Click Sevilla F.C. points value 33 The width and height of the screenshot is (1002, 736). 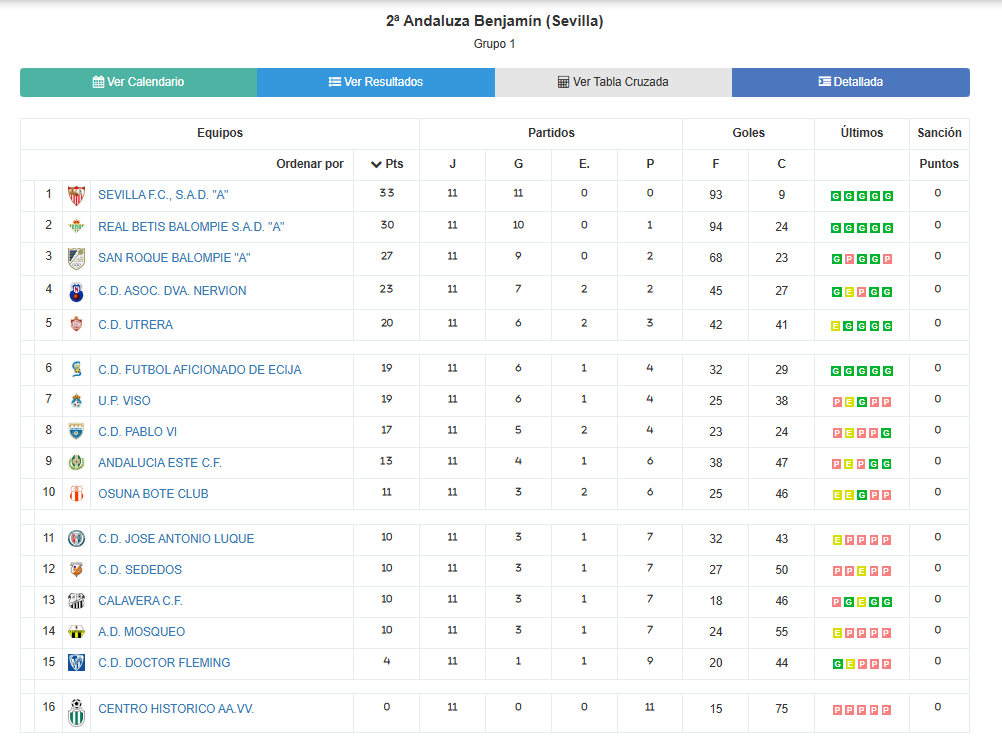tap(387, 193)
